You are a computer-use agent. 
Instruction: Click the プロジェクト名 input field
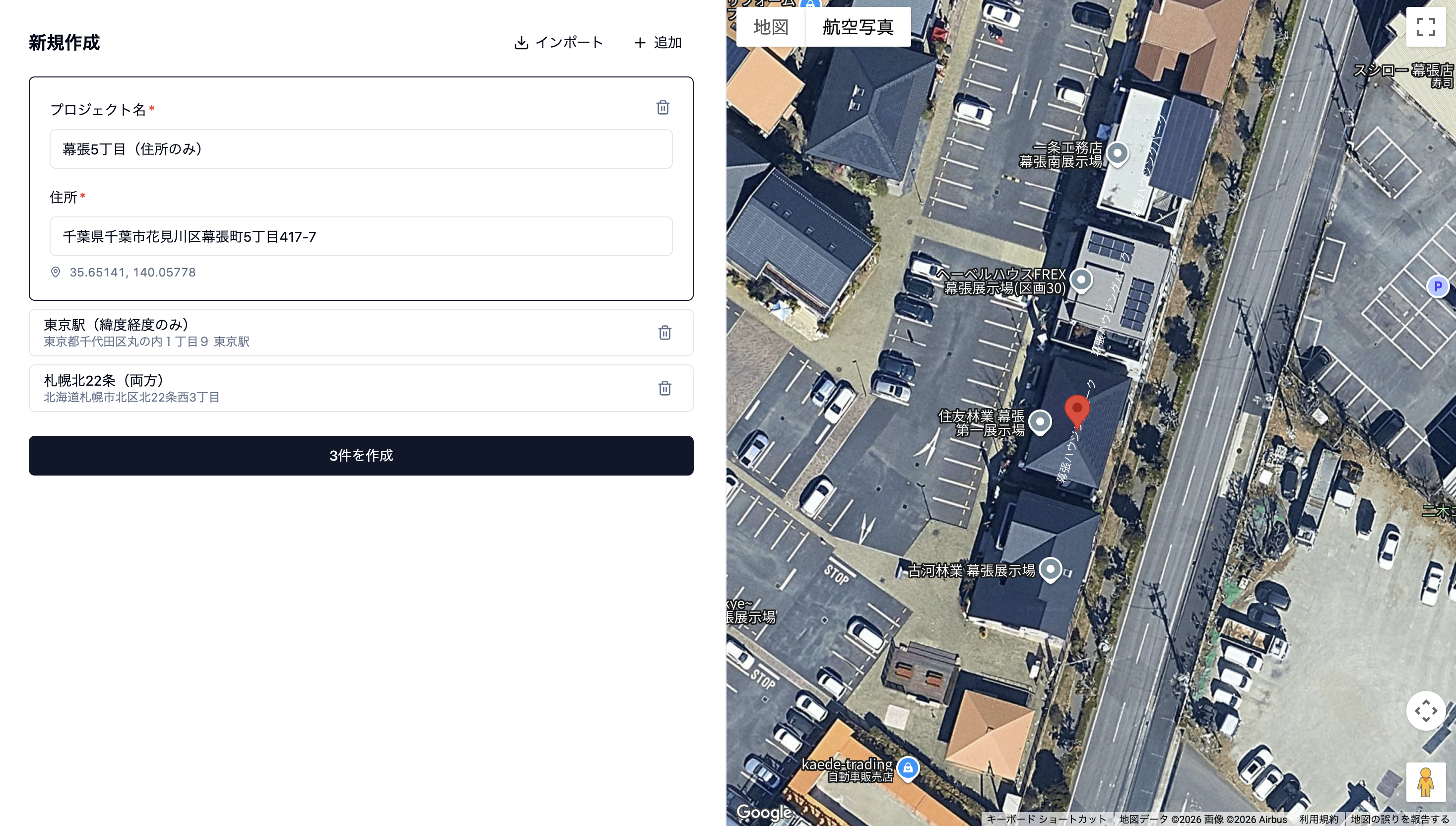pos(361,148)
